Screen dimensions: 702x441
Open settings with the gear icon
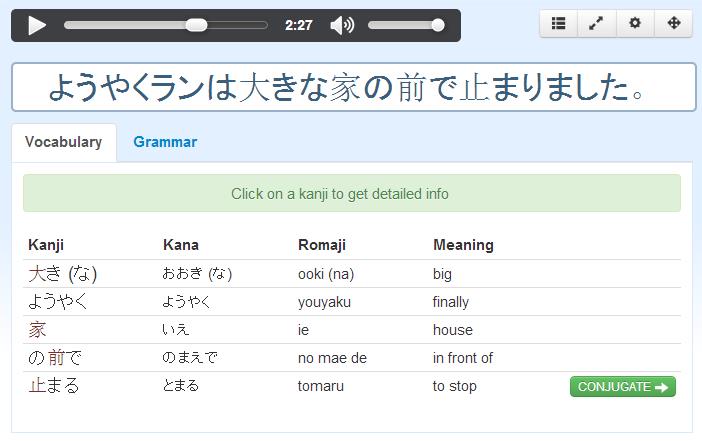click(635, 23)
